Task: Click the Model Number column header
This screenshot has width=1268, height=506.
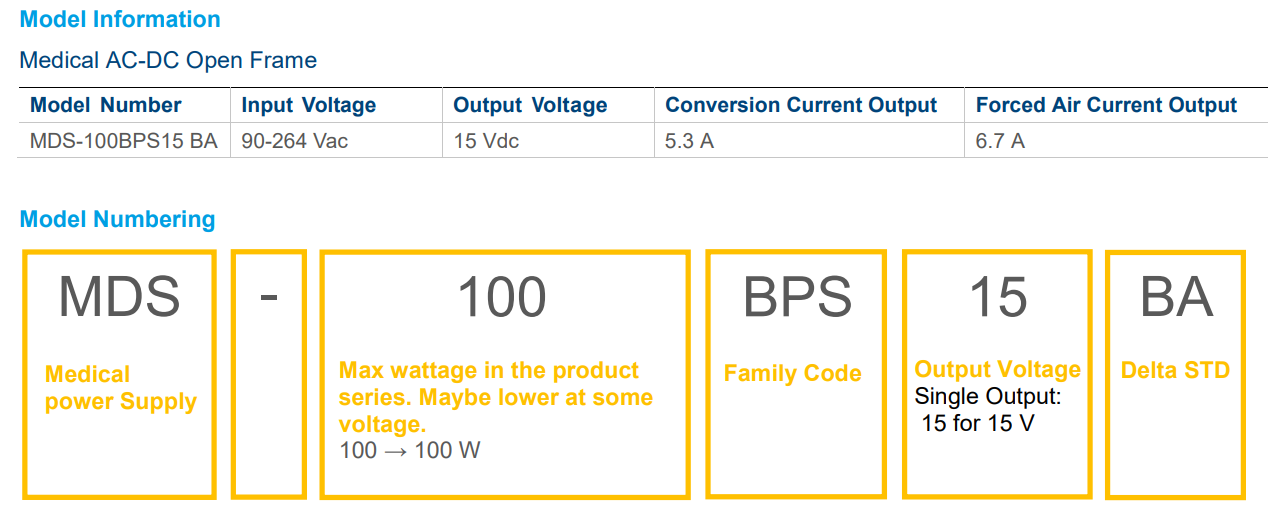Action: coord(106,105)
